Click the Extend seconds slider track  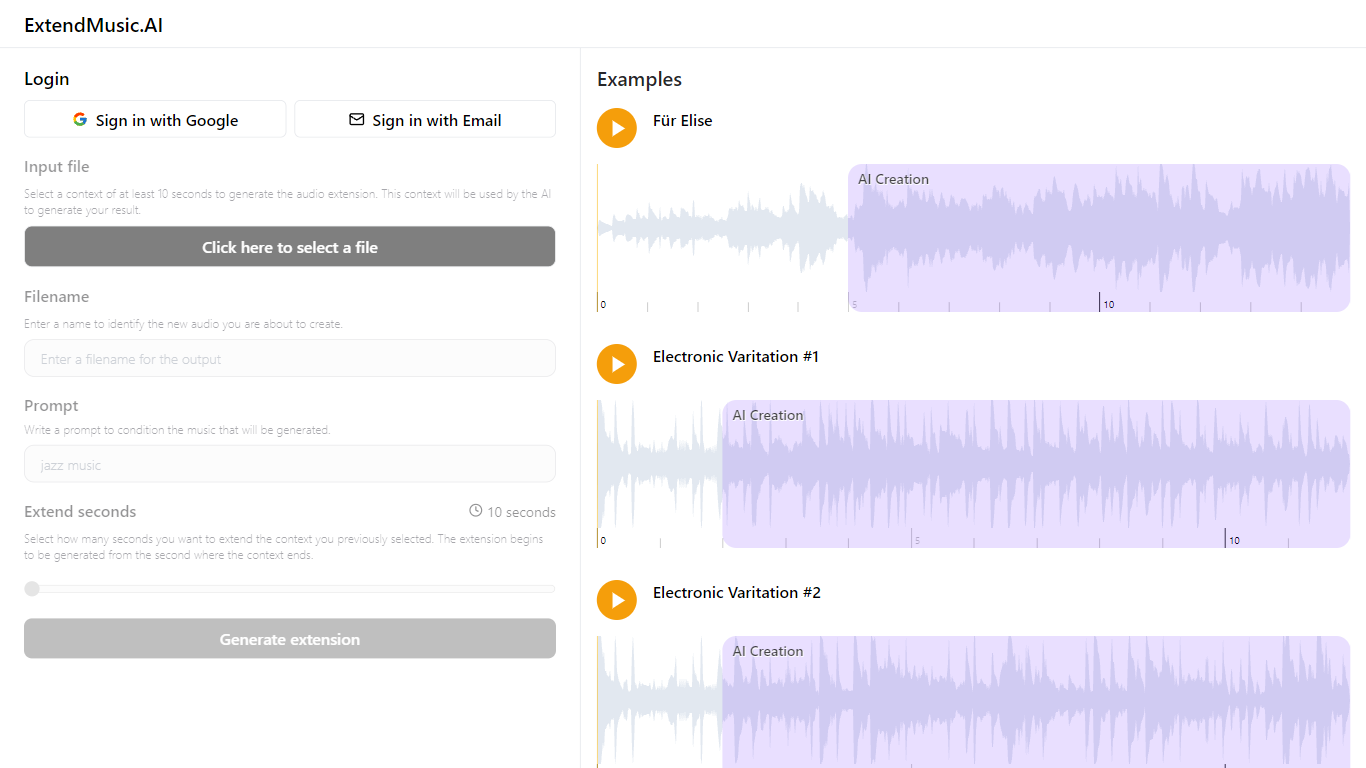click(290, 589)
